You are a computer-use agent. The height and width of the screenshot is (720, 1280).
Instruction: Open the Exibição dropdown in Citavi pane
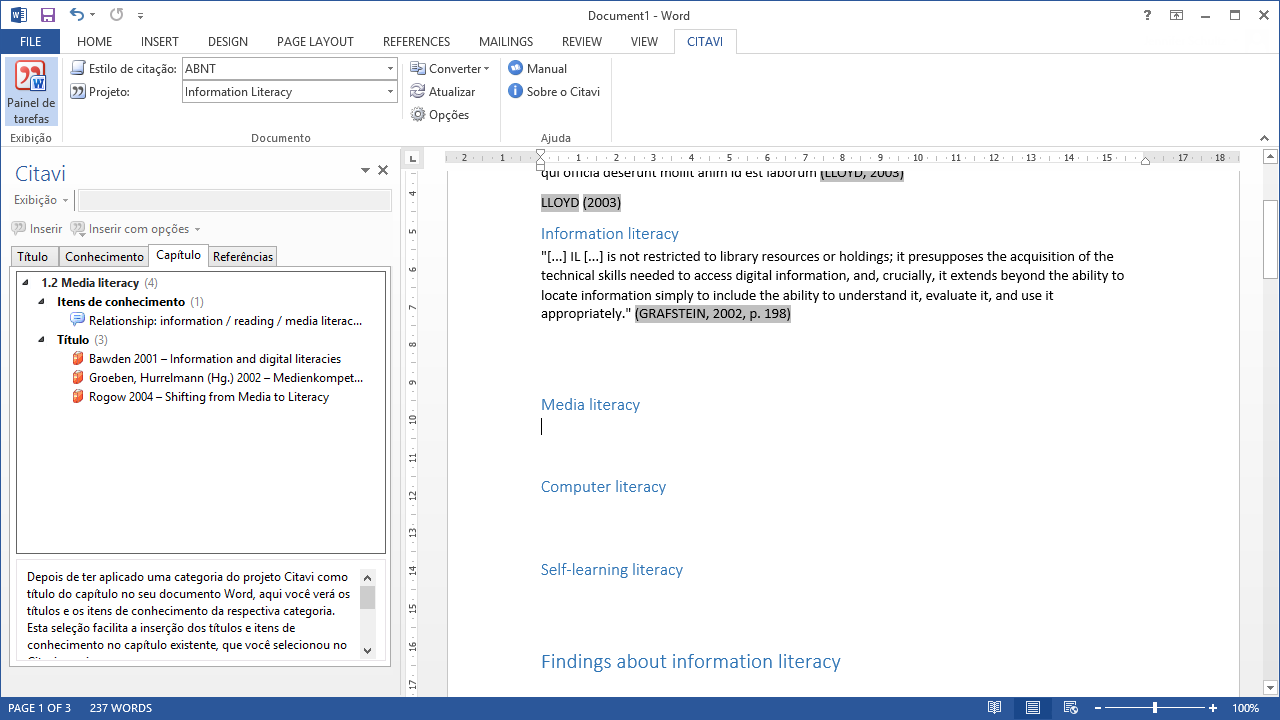(x=42, y=200)
